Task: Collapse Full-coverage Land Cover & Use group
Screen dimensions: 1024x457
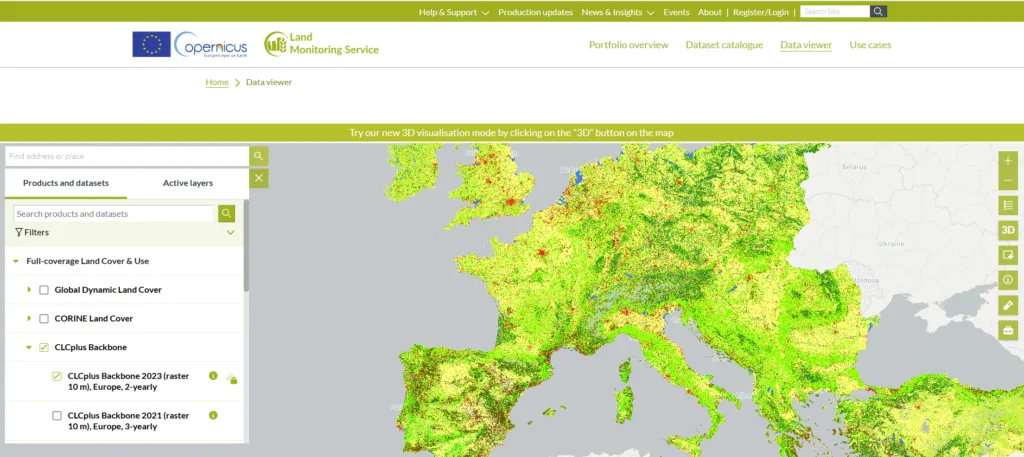Action: (x=16, y=261)
